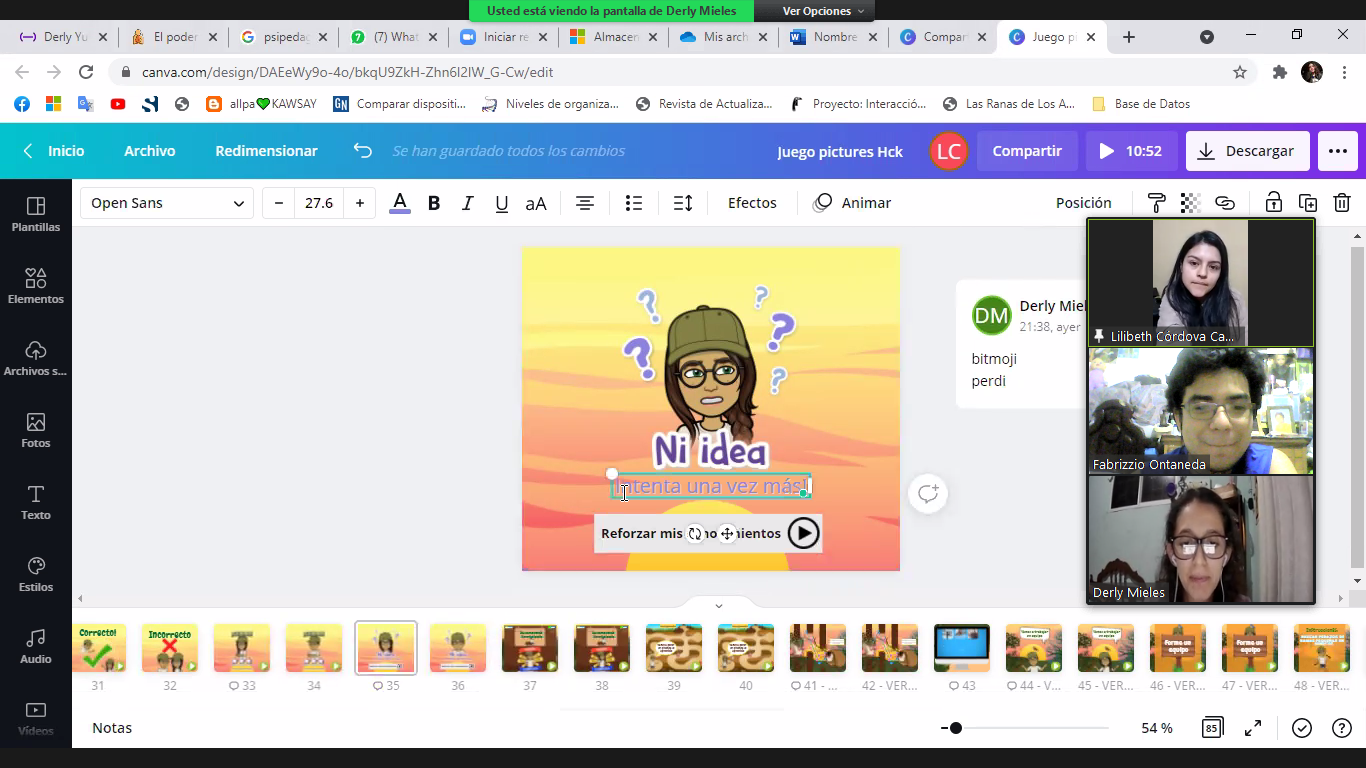The height and width of the screenshot is (768, 1366).
Task: Select page 32 Incorrecto thumbnail
Action: click(170, 648)
